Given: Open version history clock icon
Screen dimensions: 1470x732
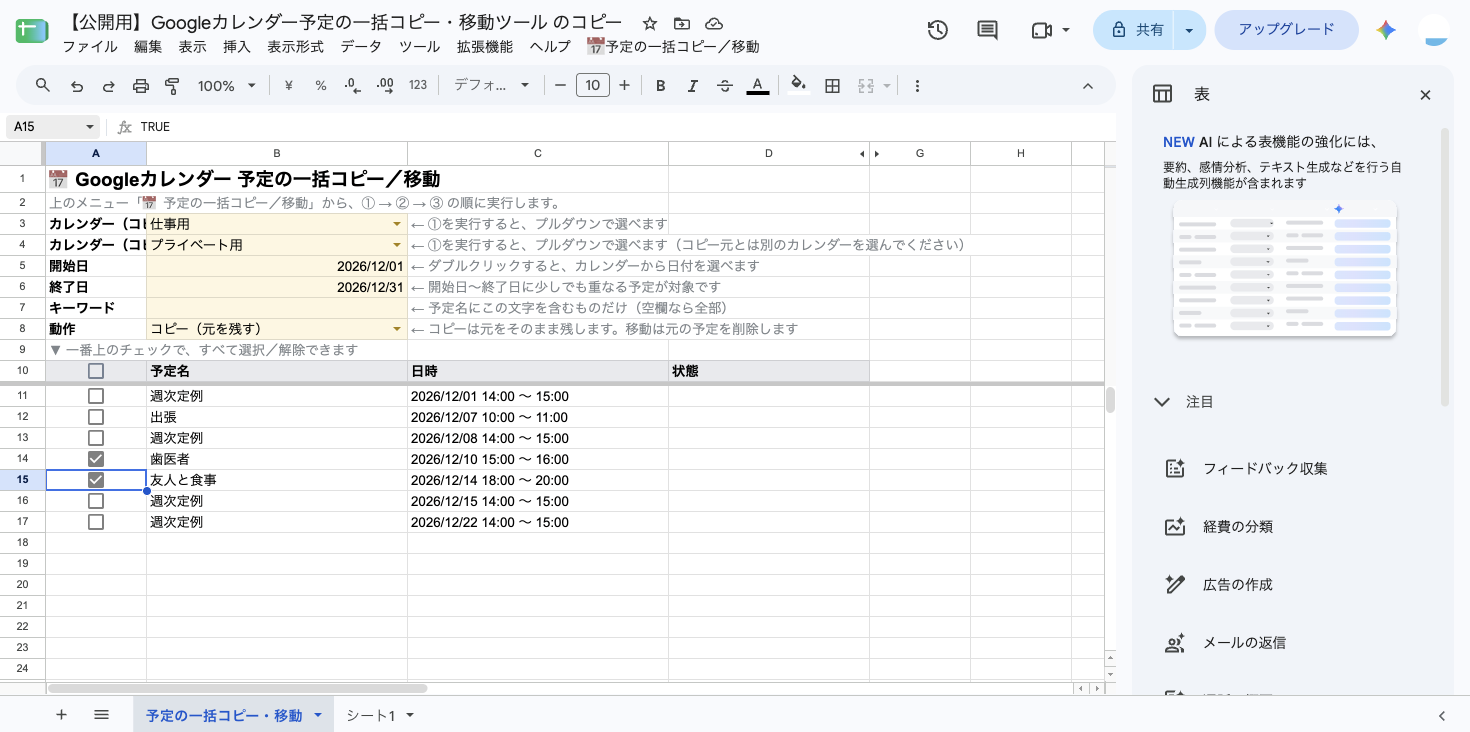Looking at the screenshot, I should click(937, 30).
